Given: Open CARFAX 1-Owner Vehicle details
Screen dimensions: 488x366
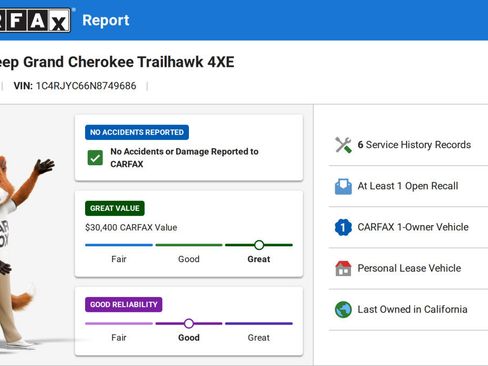Looking at the screenshot, I should tap(408, 227).
